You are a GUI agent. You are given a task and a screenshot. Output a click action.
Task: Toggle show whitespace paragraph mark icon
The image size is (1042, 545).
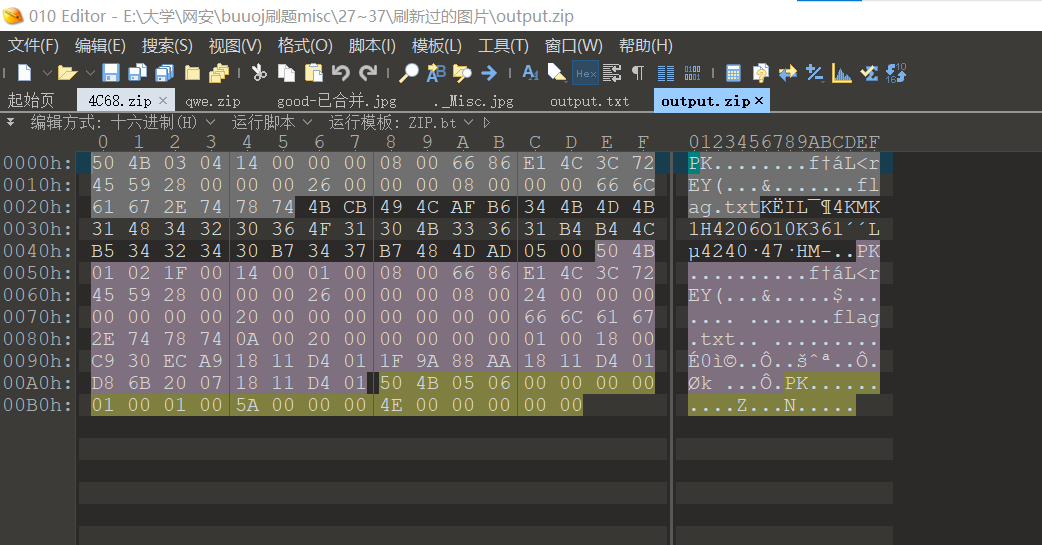click(x=638, y=72)
